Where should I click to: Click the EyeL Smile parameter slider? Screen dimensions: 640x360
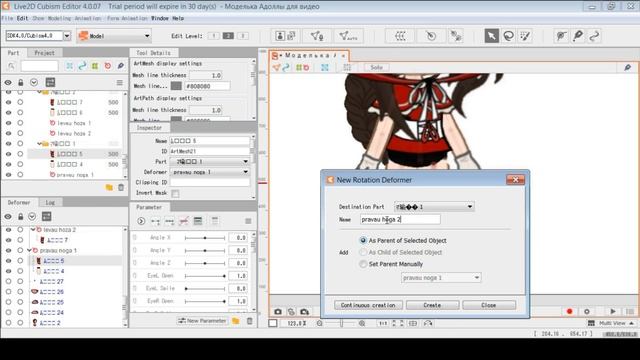pos(205,289)
